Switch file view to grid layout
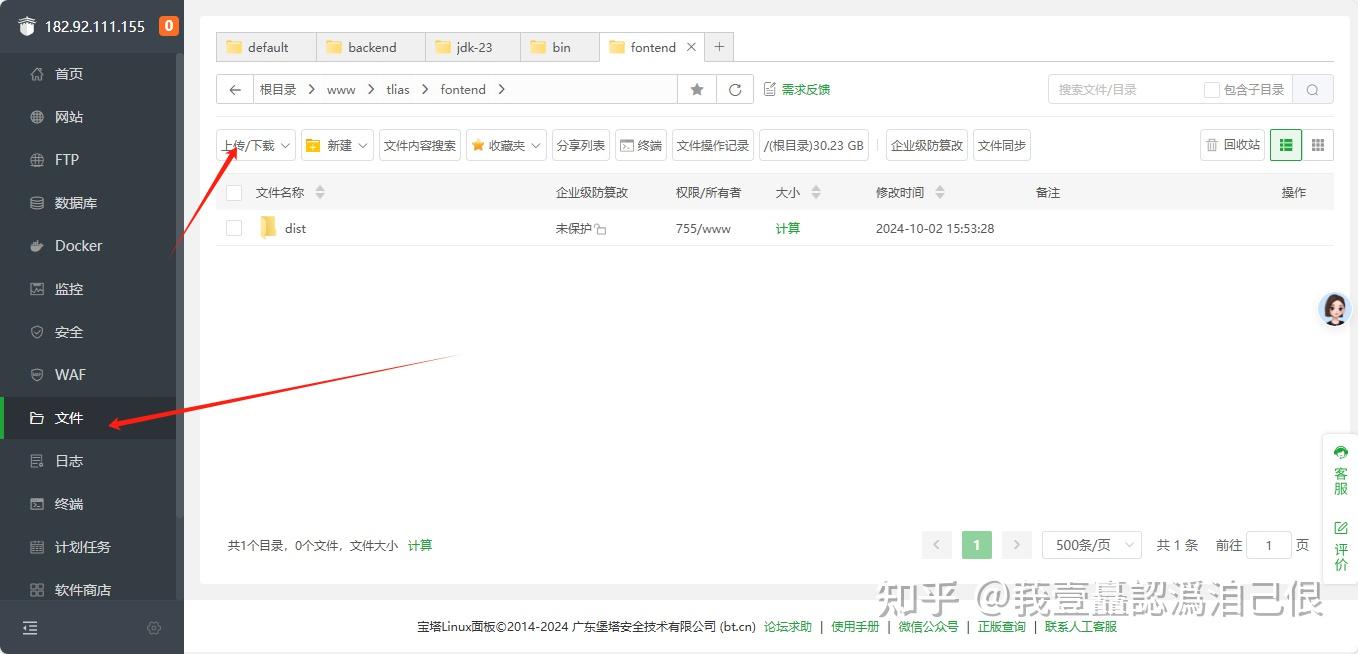The width and height of the screenshot is (1358, 654). pyautogui.click(x=1318, y=144)
